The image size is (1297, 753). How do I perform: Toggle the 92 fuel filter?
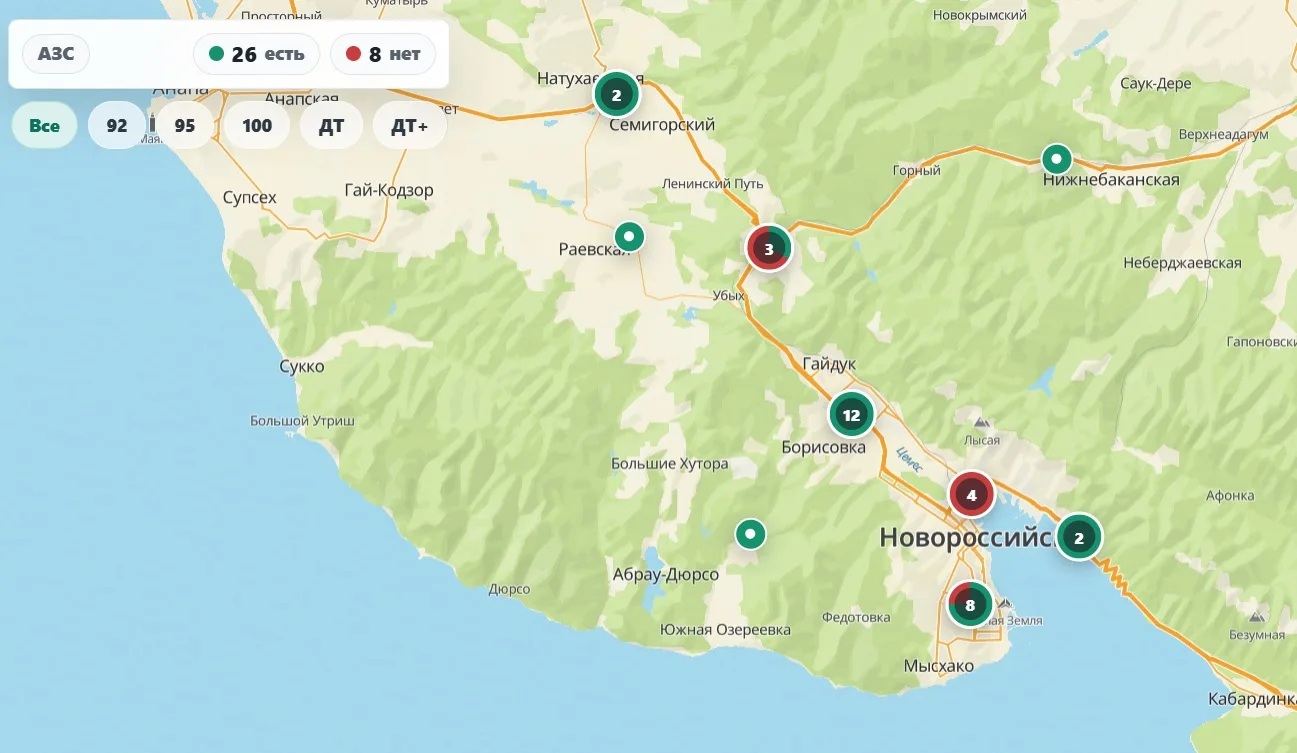click(117, 126)
